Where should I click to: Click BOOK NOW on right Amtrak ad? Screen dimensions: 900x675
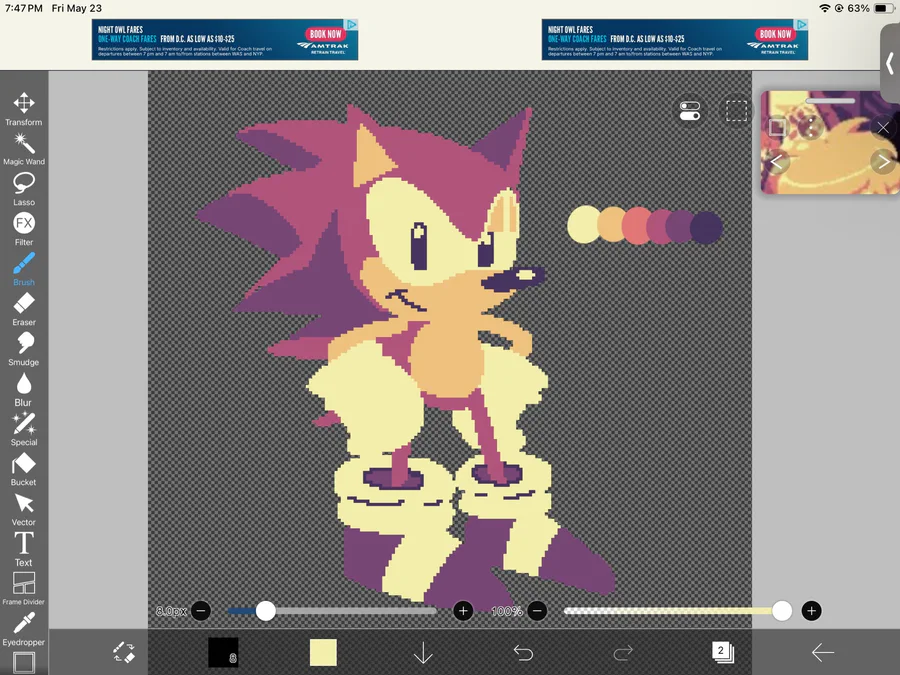pos(775,34)
